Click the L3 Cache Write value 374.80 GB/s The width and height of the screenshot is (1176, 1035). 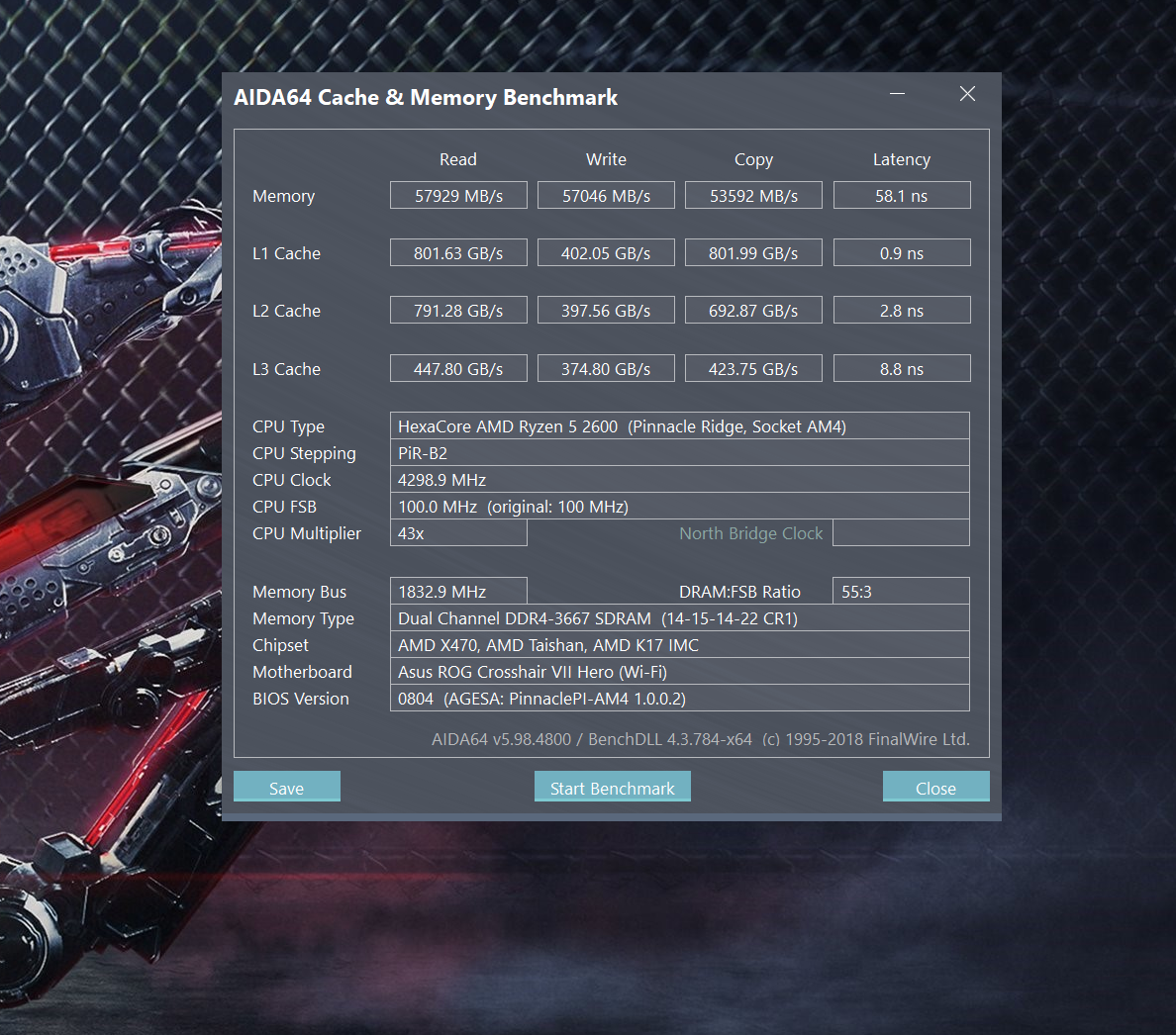606,368
